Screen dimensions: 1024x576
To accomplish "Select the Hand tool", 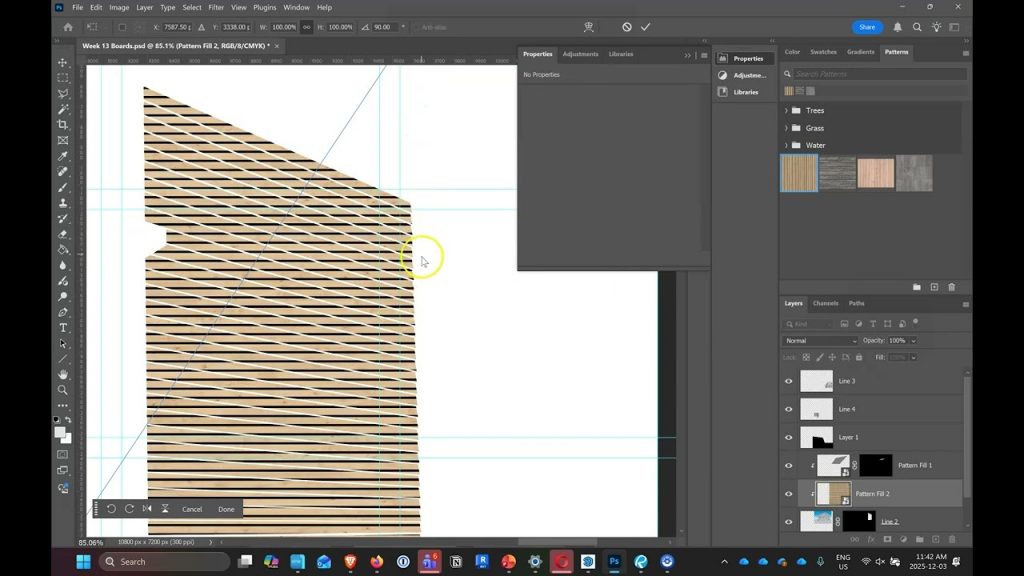I will [63, 374].
